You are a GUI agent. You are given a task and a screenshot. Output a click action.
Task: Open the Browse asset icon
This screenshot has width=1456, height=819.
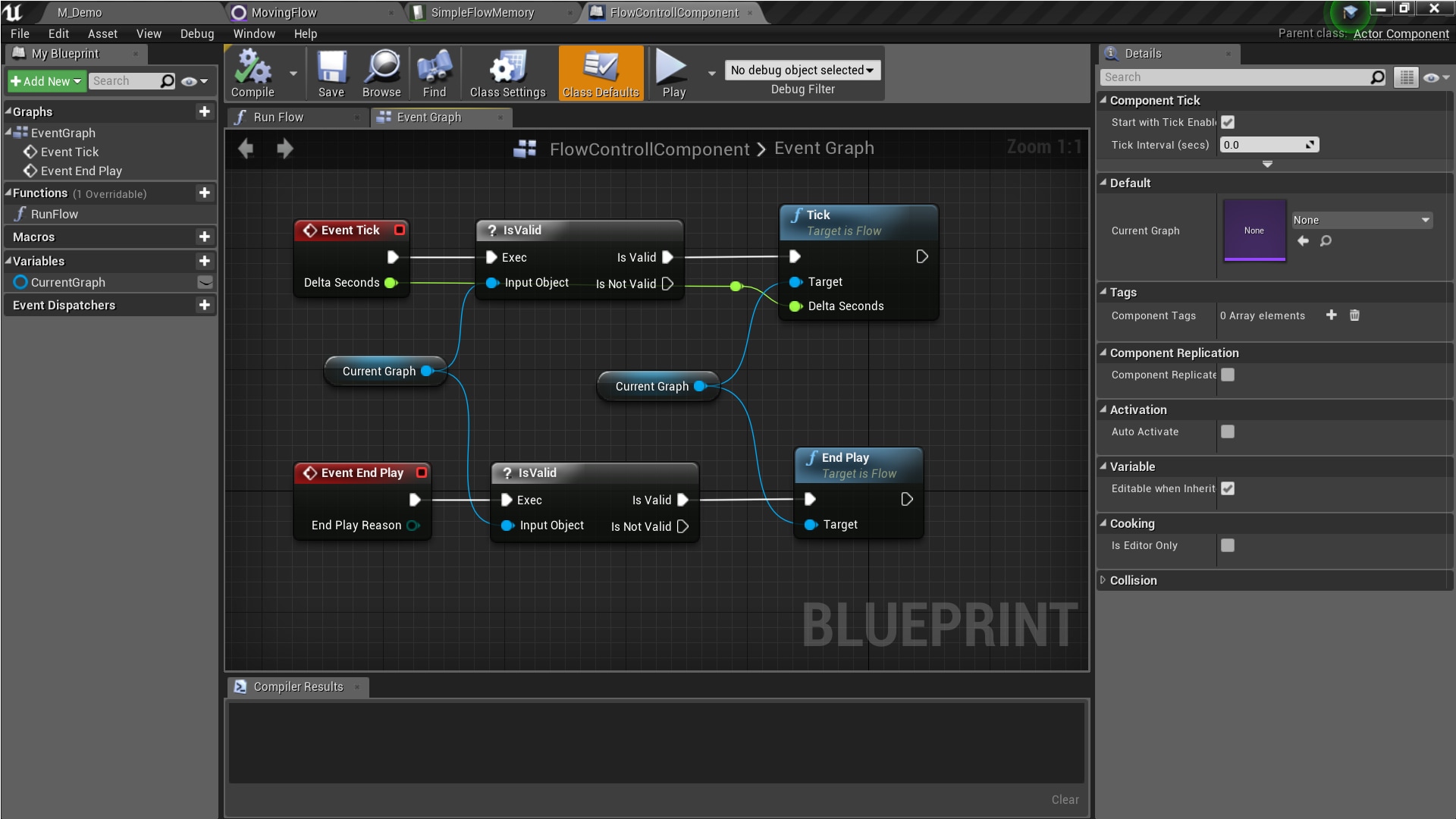point(381,72)
